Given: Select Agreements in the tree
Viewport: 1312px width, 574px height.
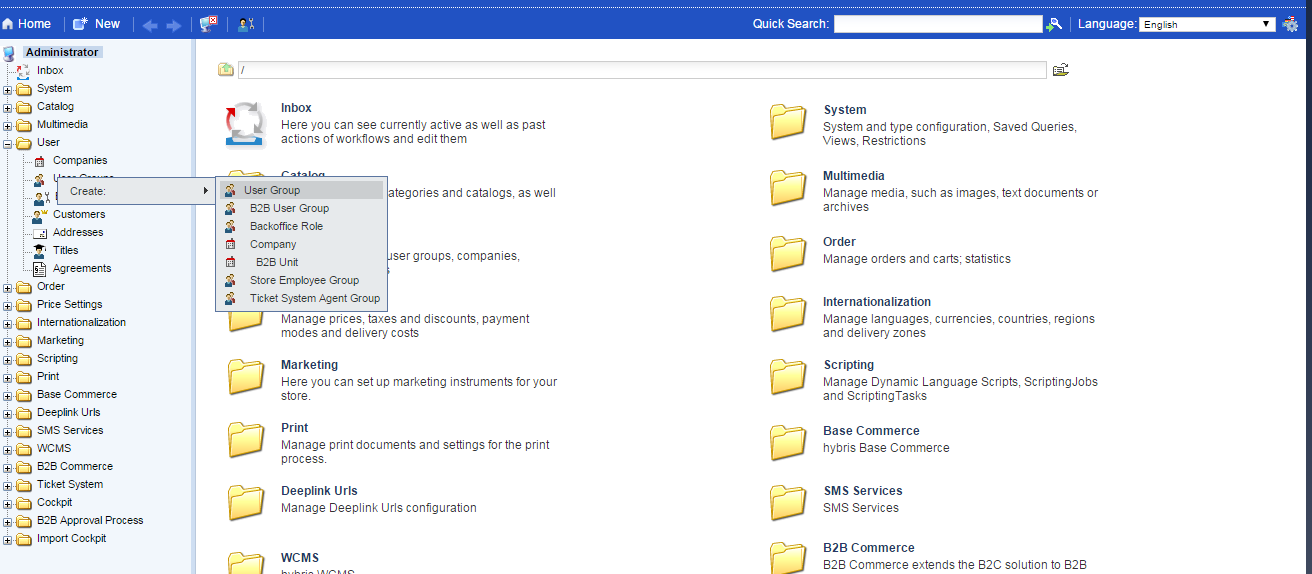Looking at the screenshot, I should coord(82,268).
